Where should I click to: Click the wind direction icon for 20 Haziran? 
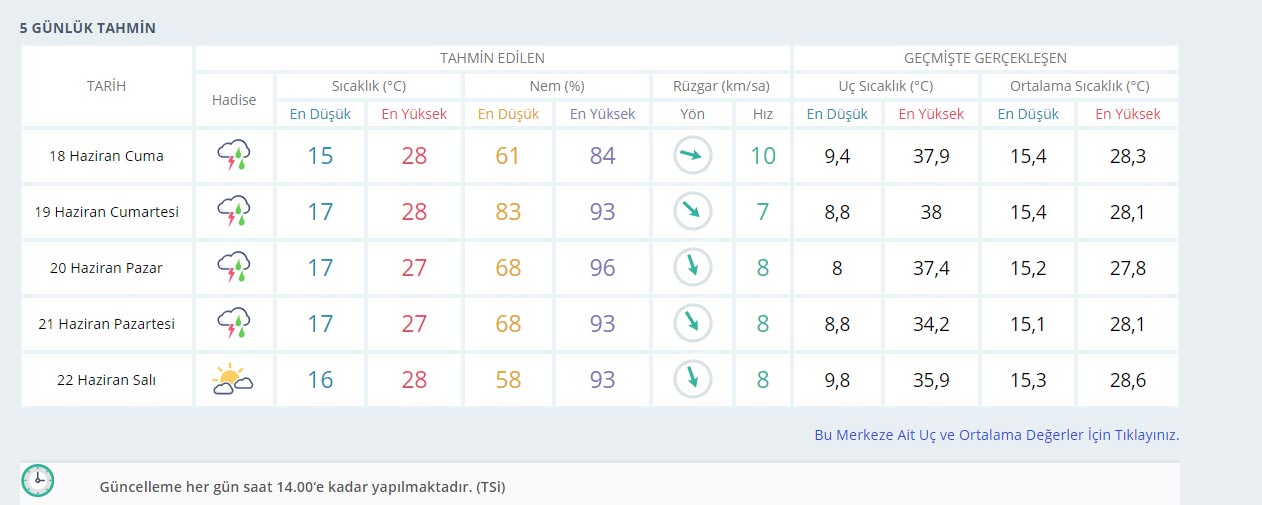point(692,268)
